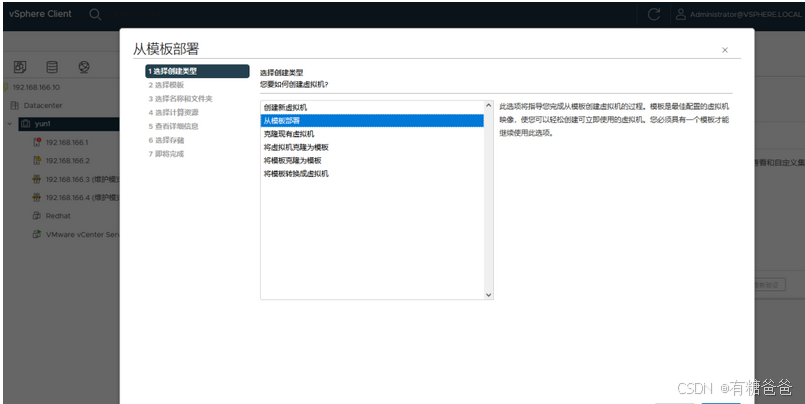Screen dimensions: 805x404
Task: Select host 192.168.166.1 in the tree
Action: pos(67,142)
